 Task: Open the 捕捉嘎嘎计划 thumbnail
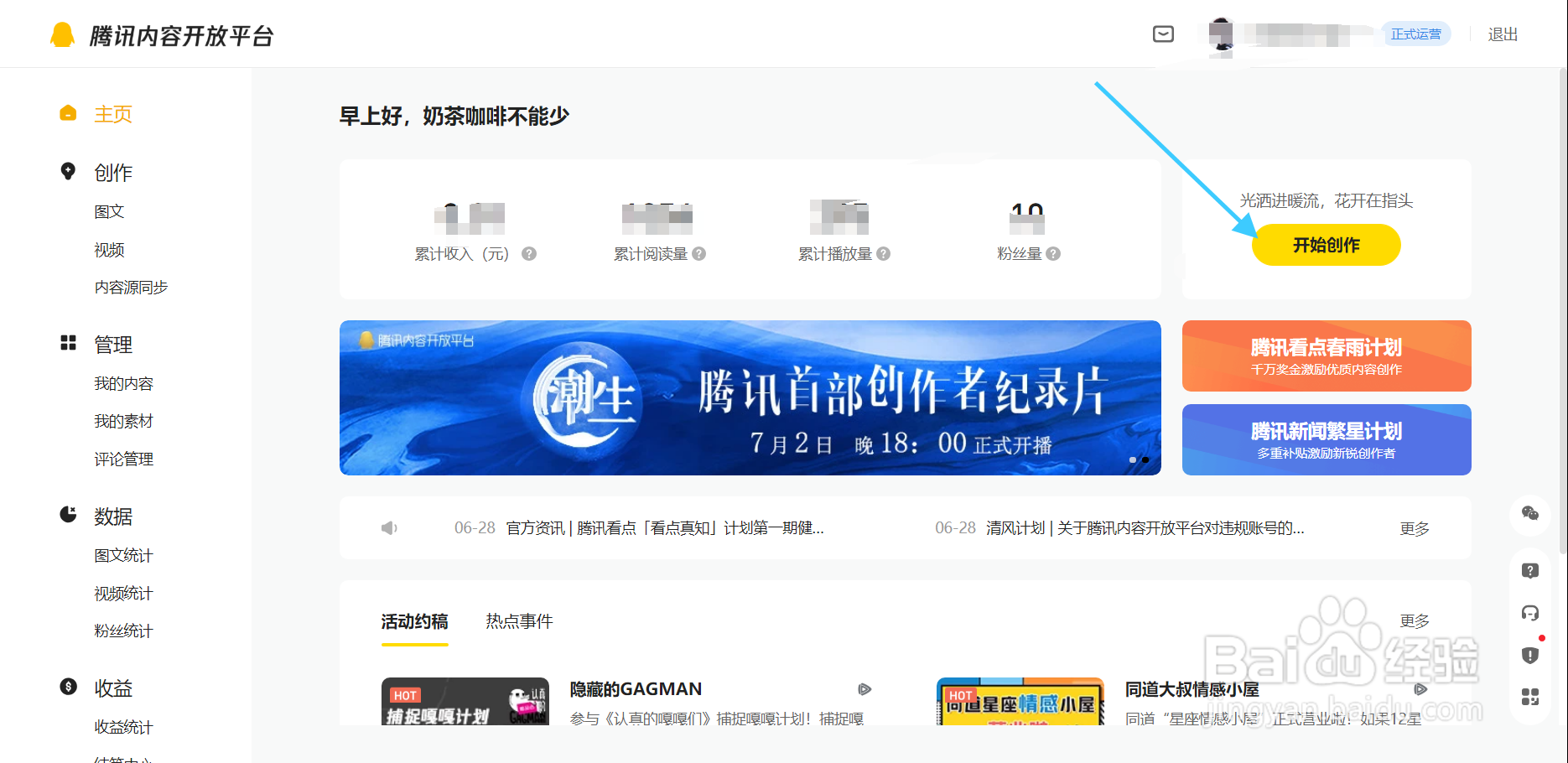pyautogui.click(x=465, y=701)
